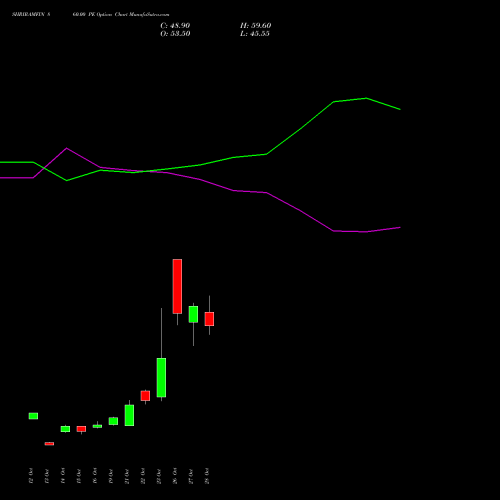Click the green candle for 27 Oct
Viewport: 500px width, 500px height.
[193, 314]
